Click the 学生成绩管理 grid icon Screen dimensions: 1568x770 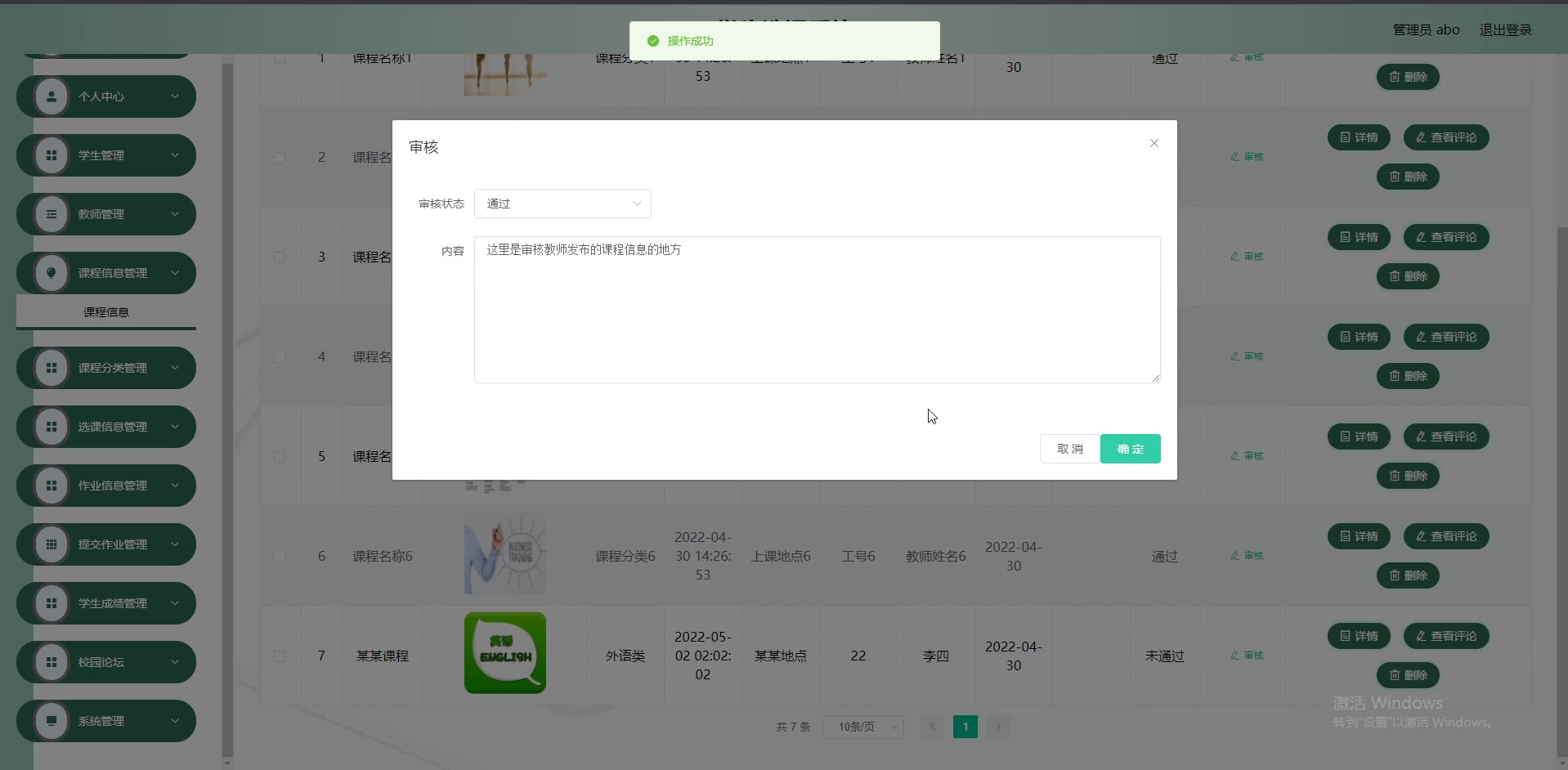coord(52,603)
